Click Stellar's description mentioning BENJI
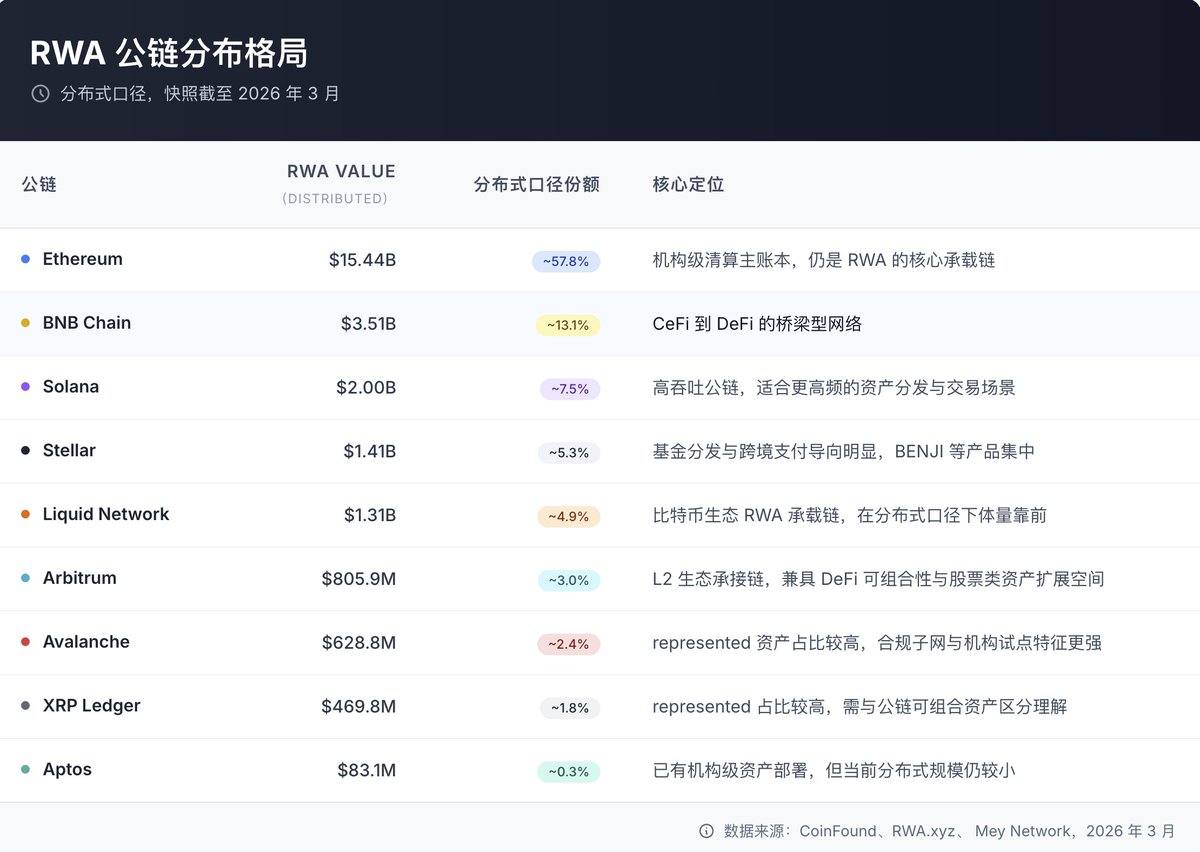Image resolution: width=1200 pixels, height=852 pixels. 844,452
